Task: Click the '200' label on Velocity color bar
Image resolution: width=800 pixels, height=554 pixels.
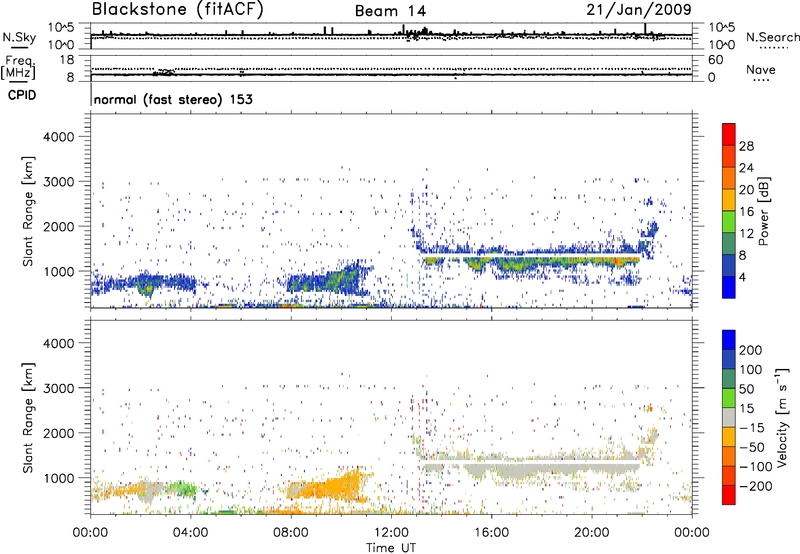Action: coord(751,350)
